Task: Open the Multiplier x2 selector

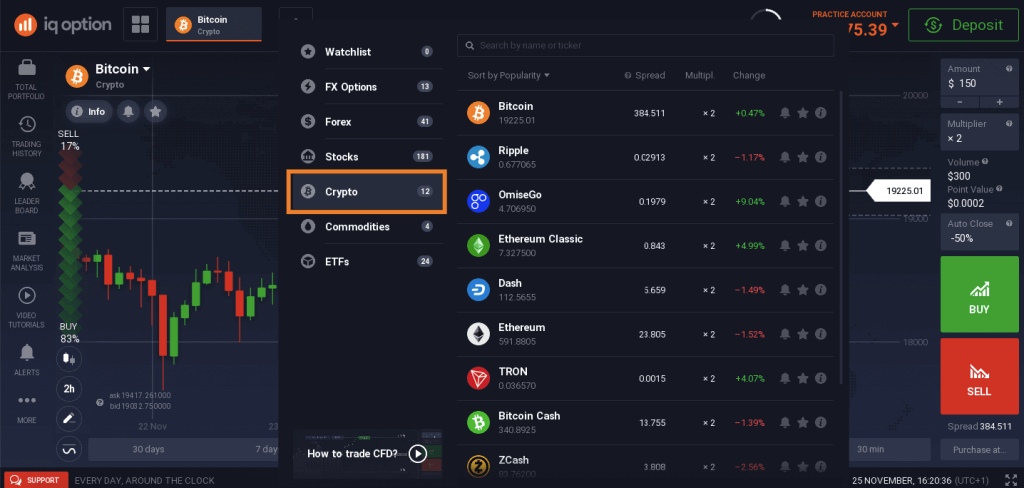Action: click(x=979, y=132)
